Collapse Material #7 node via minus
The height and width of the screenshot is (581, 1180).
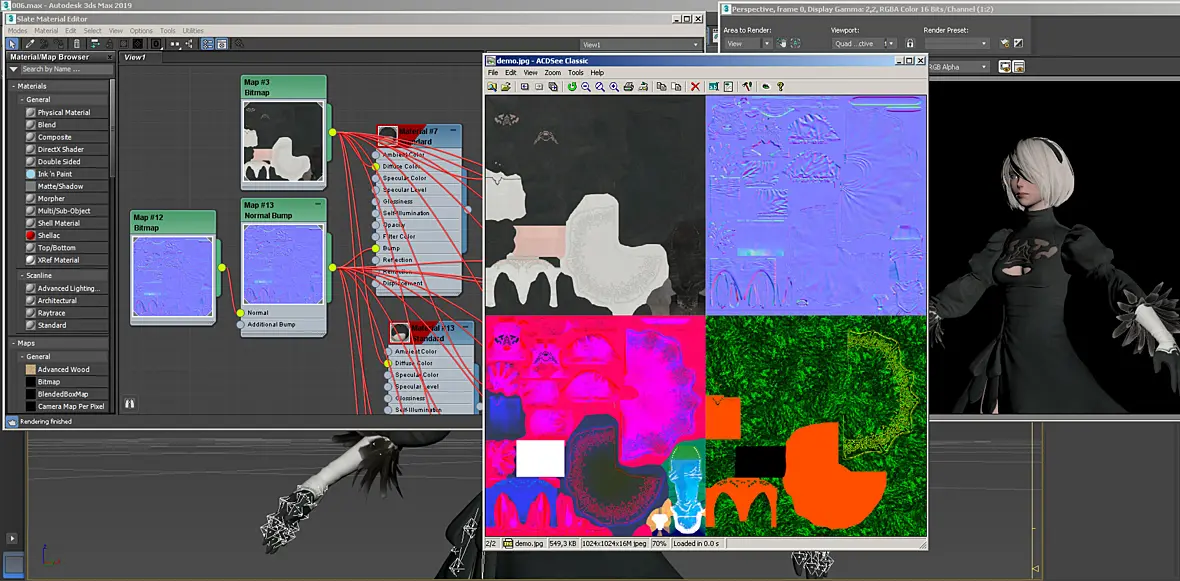click(x=454, y=131)
